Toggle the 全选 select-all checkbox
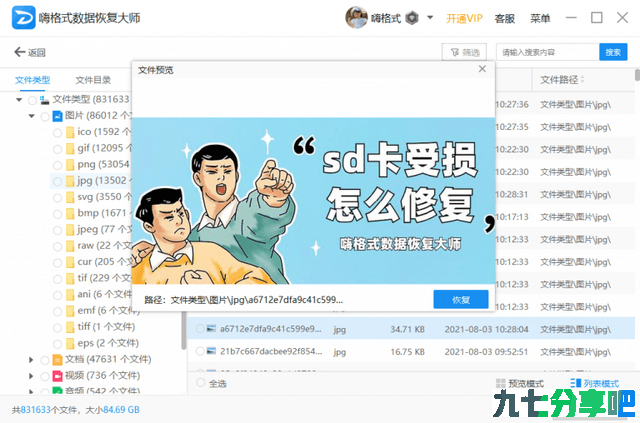 [200, 383]
